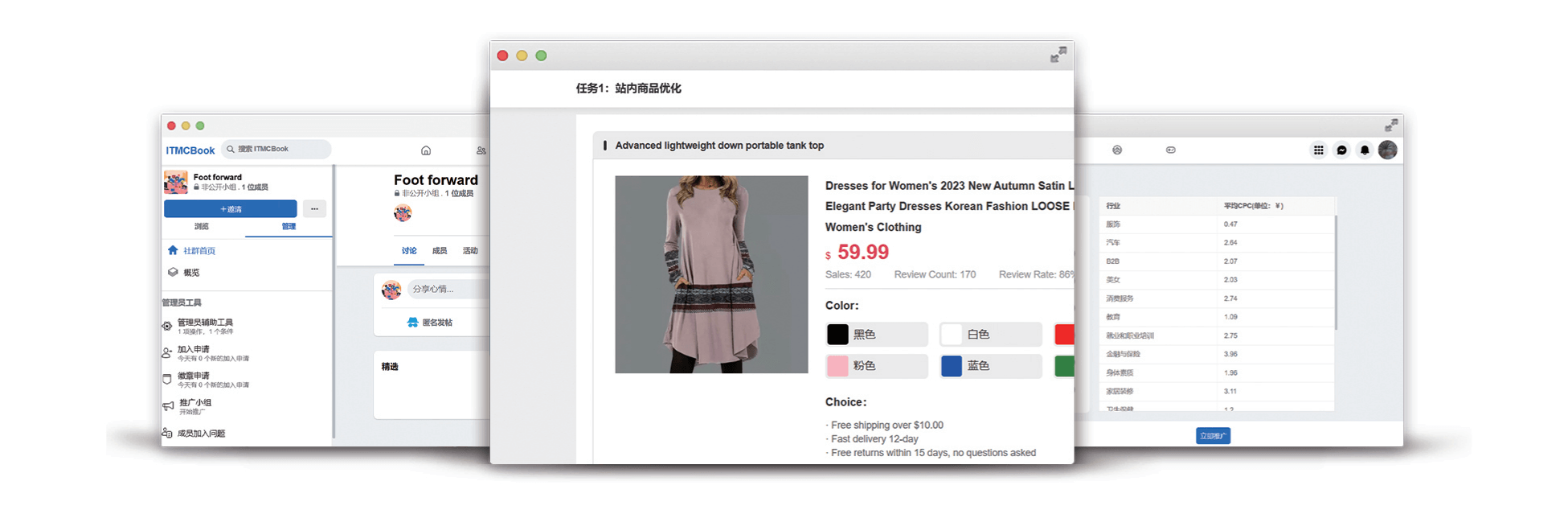Open the friends icon in ITMCBook top bar
1568x510 pixels.
tap(481, 150)
